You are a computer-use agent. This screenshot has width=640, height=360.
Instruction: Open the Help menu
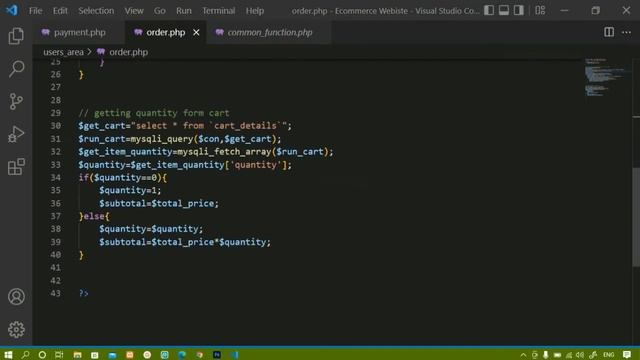[x=255, y=11]
